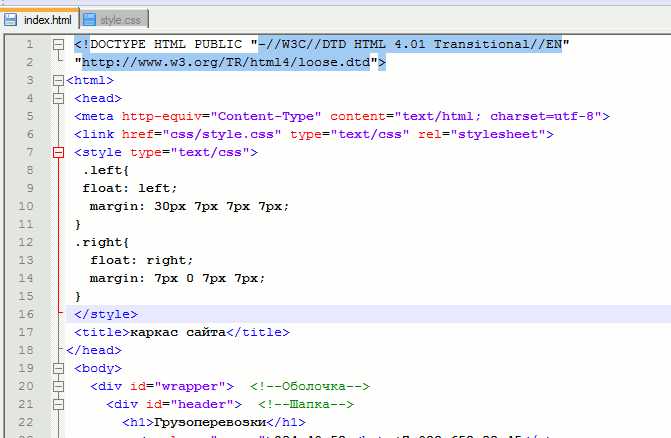The width and height of the screenshot is (671, 438).
Task: Click line number 10 in the margin
Action: pyautogui.click(x=29, y=206)
